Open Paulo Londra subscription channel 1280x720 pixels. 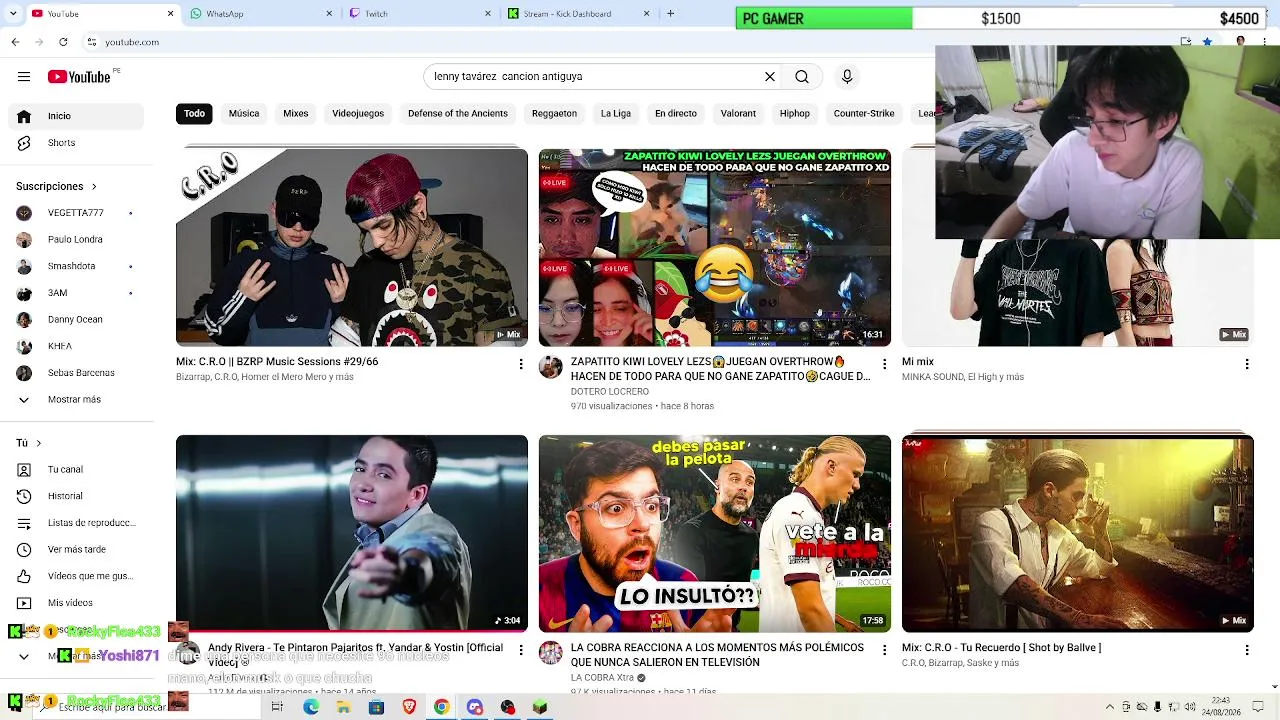coord(78,240)
